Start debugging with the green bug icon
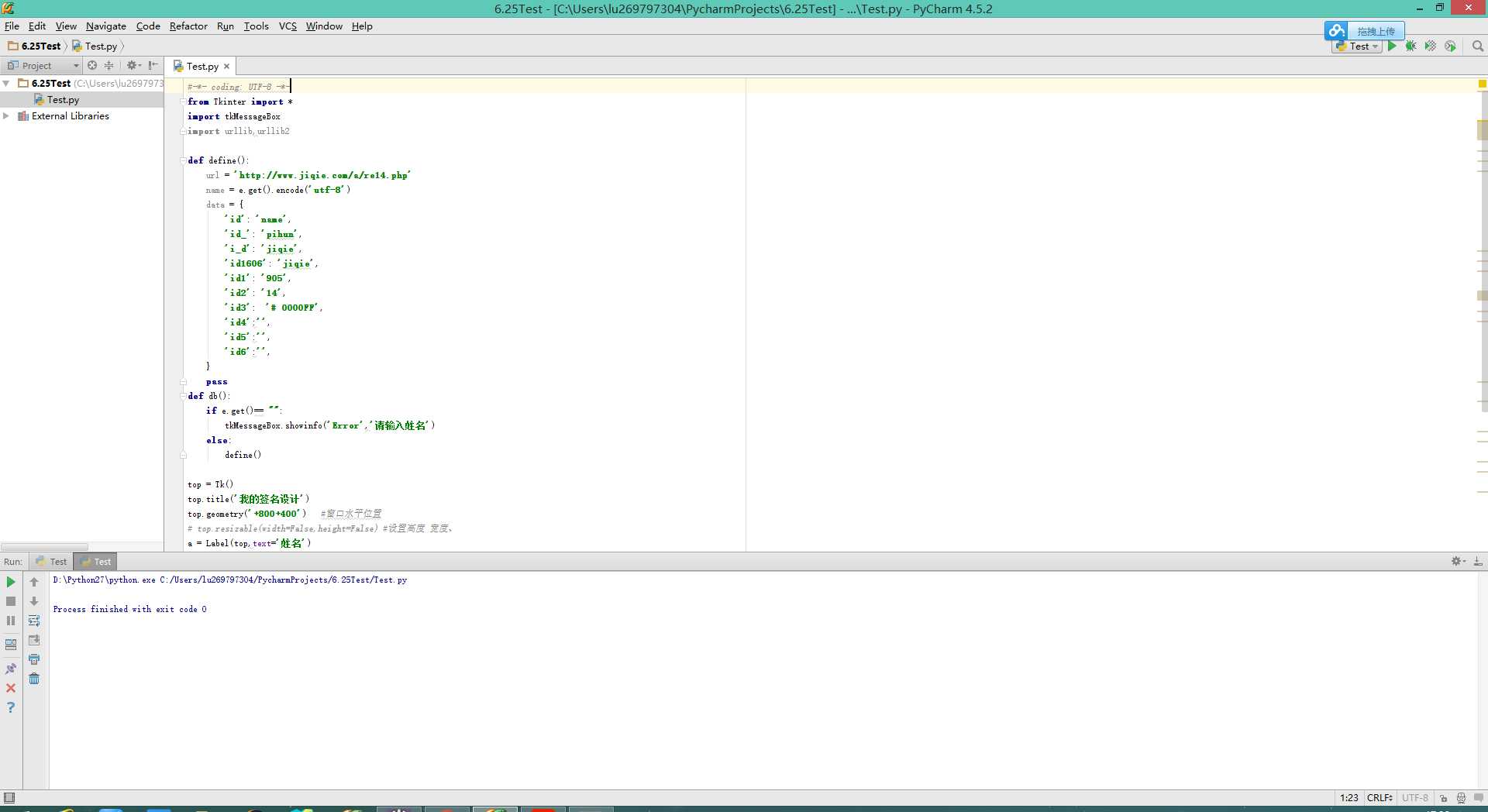This screenshot has height=812, width=1488. pyautogui.click(x=1411, y=46)
